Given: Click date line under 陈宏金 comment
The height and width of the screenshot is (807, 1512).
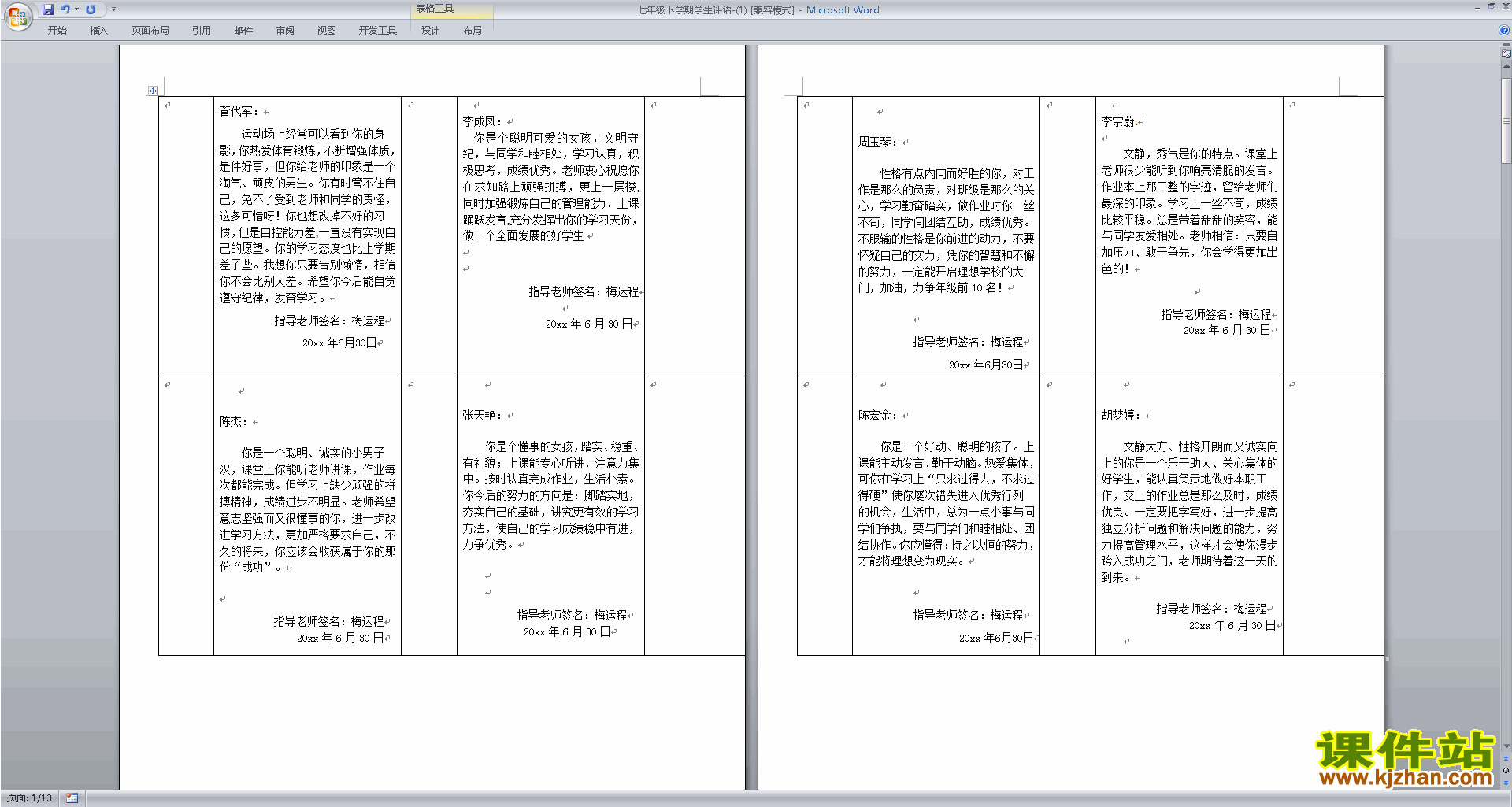Looking at the screenshot, I should (x=996, y=638).
